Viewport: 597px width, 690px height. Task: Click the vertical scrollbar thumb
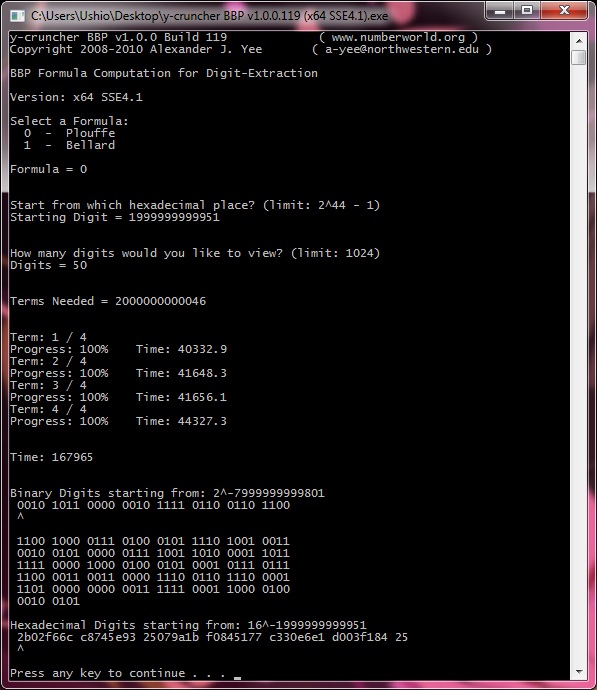pos(579,57)
